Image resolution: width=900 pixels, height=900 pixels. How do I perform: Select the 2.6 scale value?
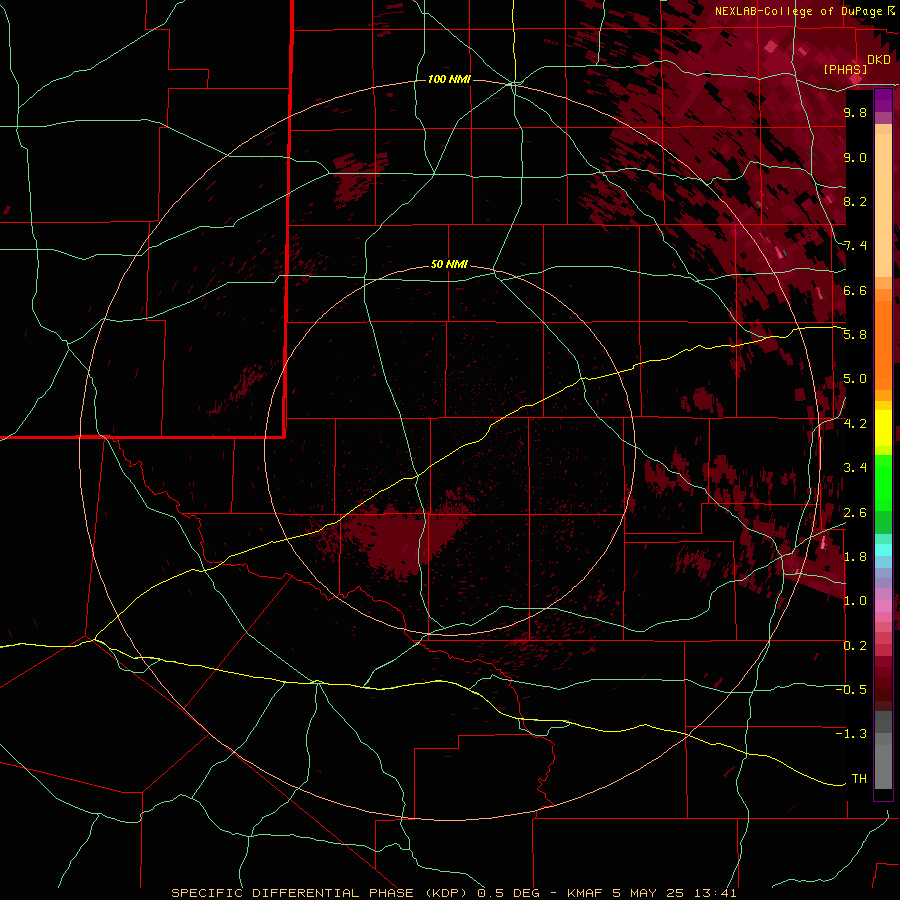(x=855, y=512)
